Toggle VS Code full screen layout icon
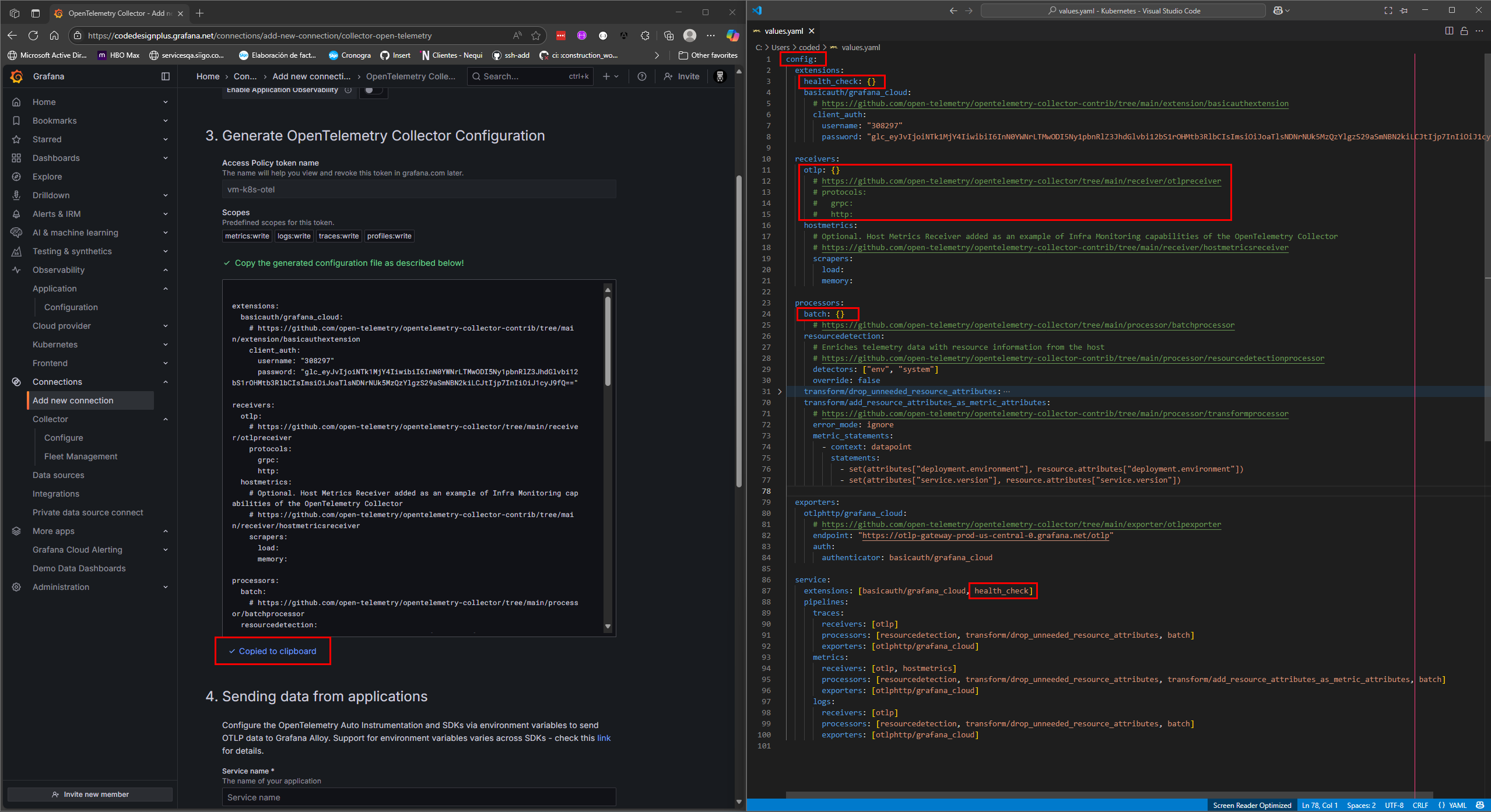This screenshot has height=812, width=1491. (1388, 10)
